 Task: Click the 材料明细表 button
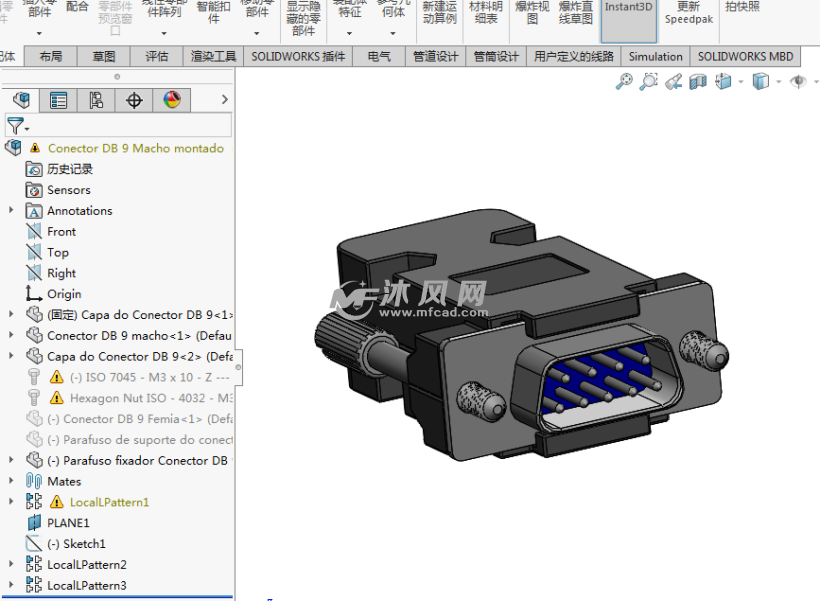pos(486,12)
